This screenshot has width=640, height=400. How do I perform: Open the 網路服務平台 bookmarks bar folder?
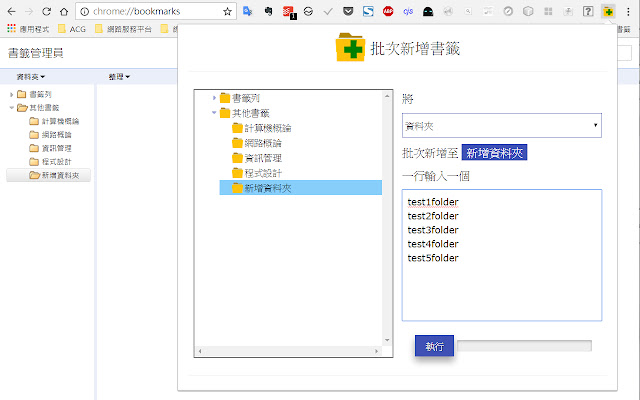123,29
